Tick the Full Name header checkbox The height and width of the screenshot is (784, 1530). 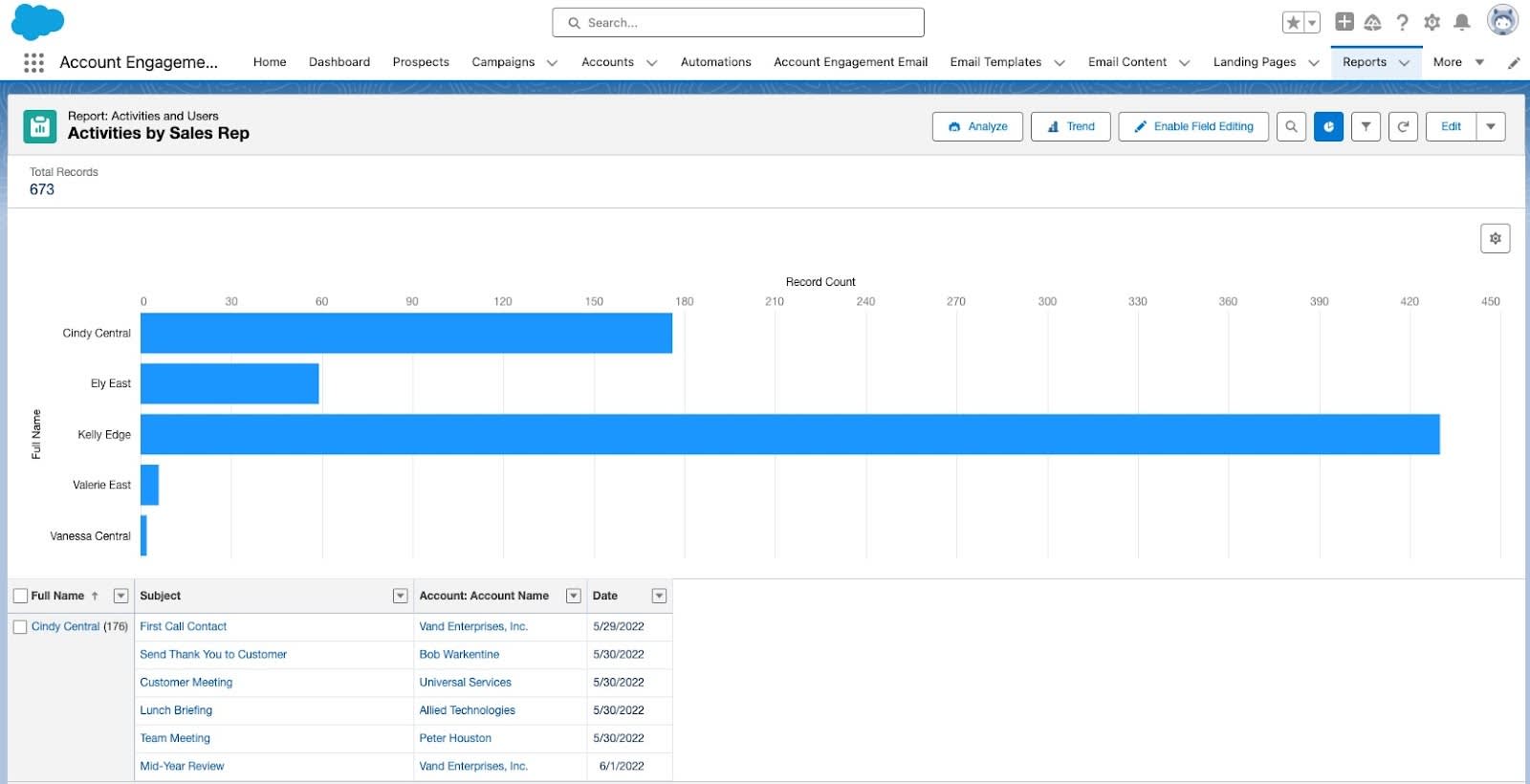20,596
